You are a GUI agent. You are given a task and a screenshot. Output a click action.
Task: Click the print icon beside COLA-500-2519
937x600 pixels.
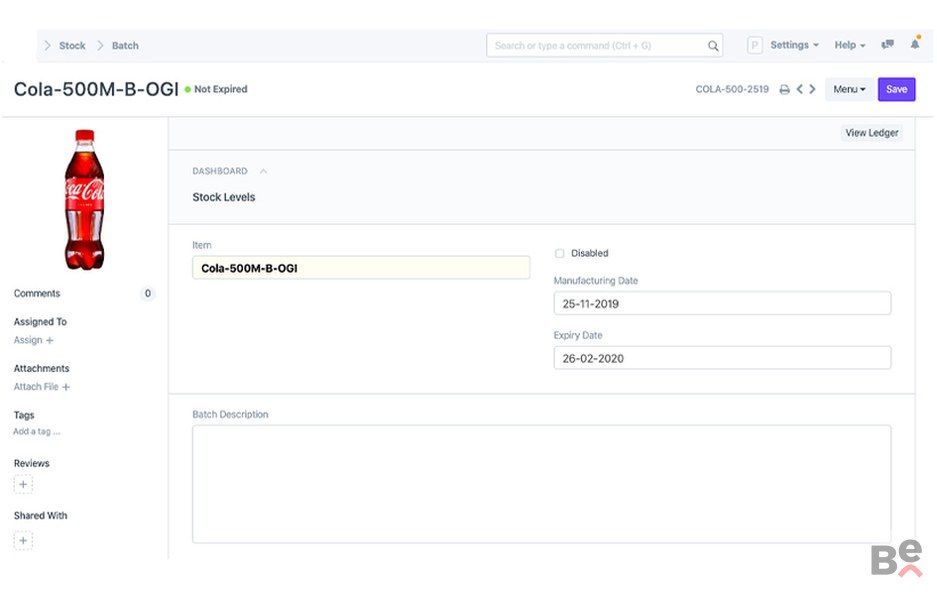click(x=785, y=90)
